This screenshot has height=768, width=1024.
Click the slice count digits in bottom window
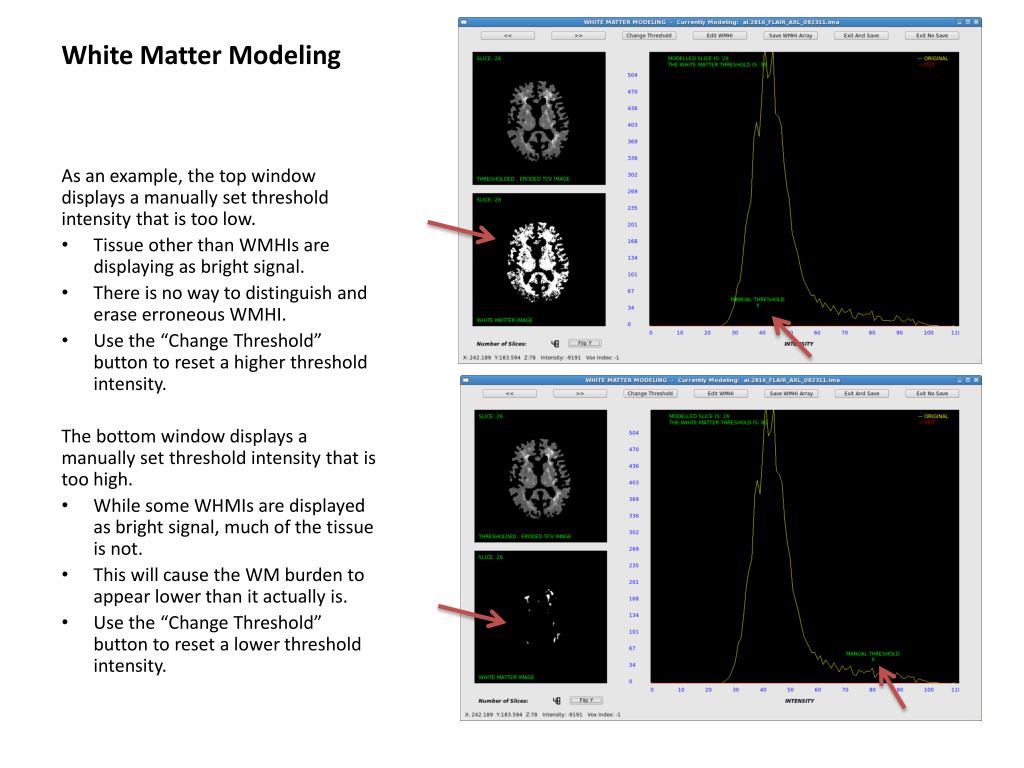556,701
